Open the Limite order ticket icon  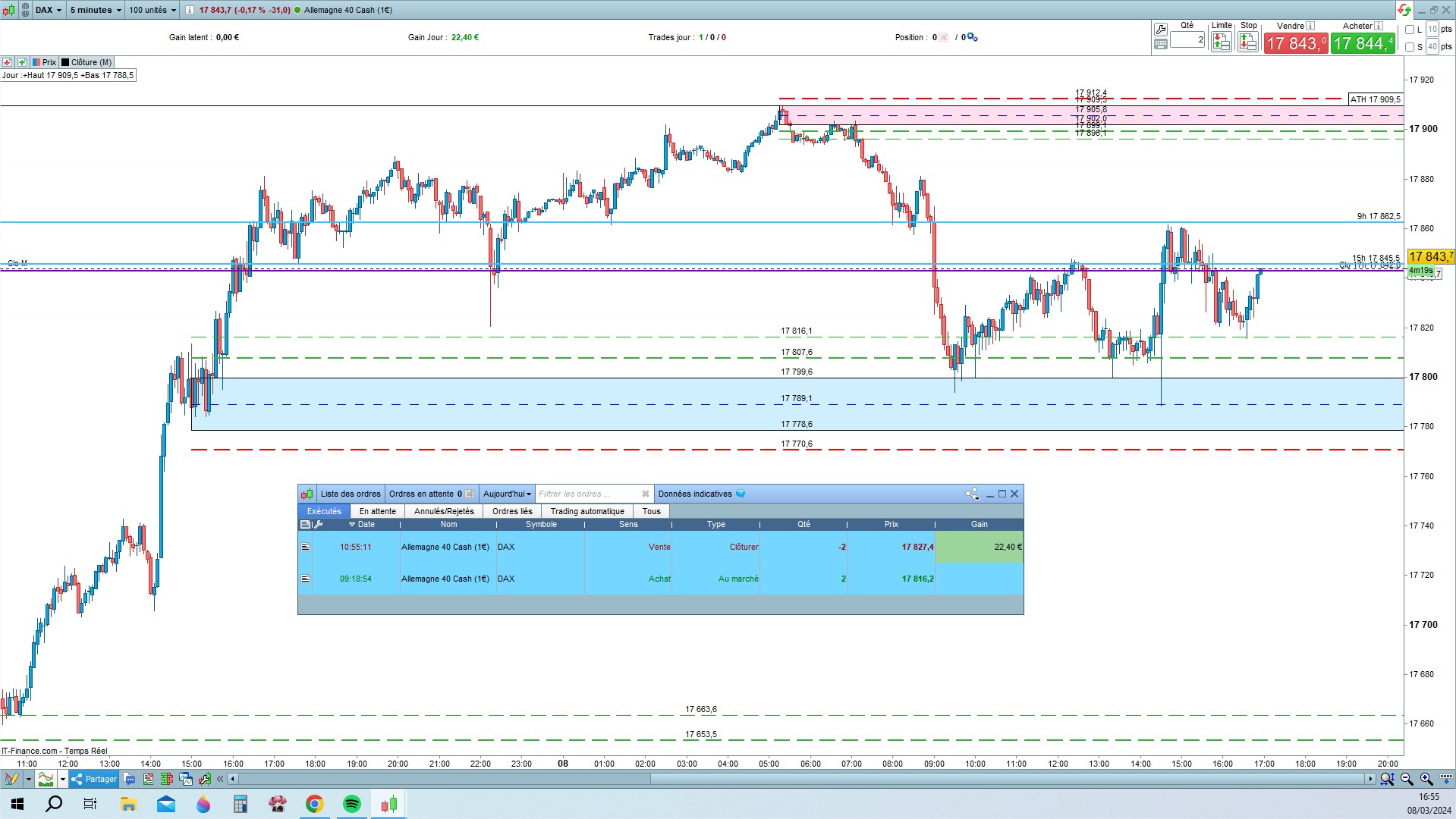point(1221,42)
